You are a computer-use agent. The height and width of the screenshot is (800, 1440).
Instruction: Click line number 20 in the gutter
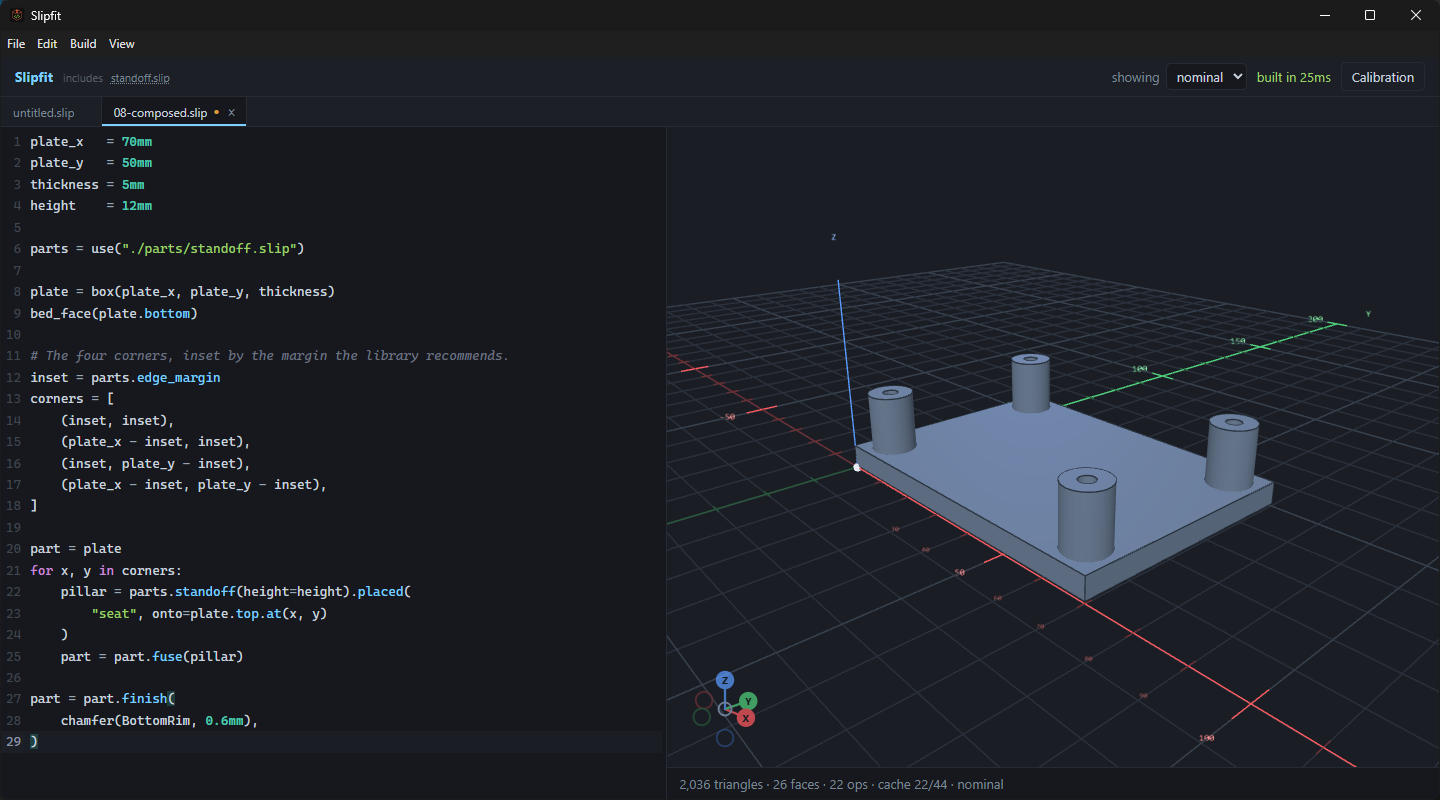tap(14, 549)
